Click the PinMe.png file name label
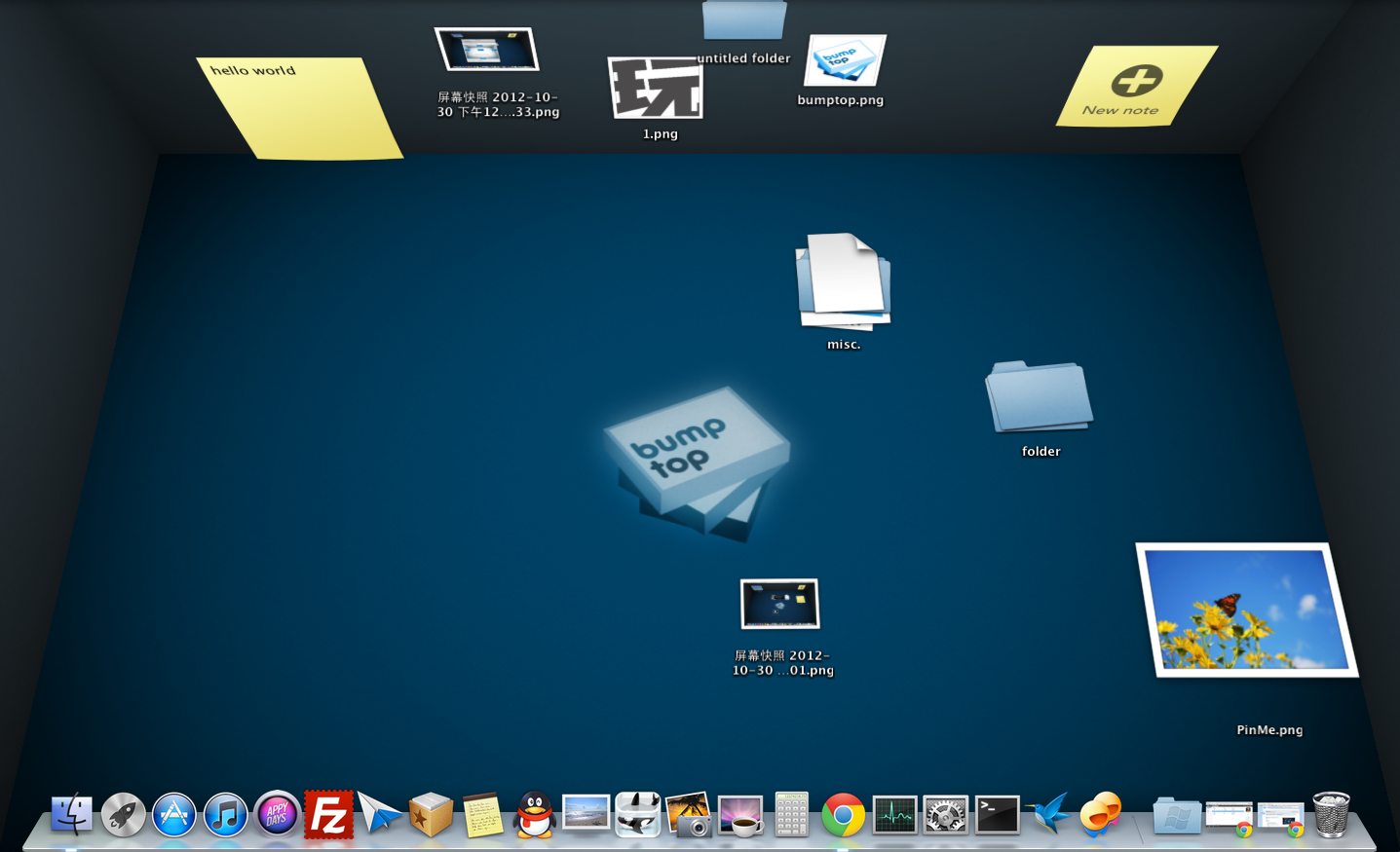 tap(1269, 729)
